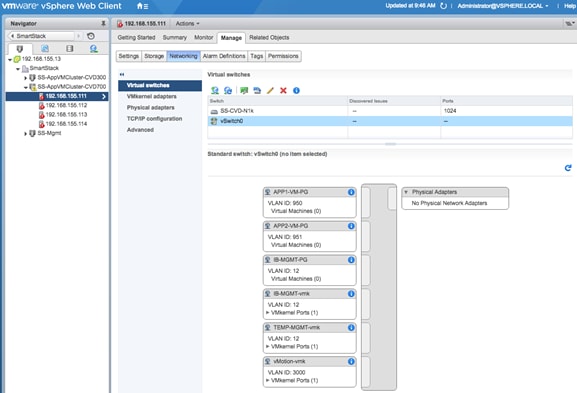Select Advanced in the side menu
This screenshot has height=393, width=577.
(x=140, y=130)
